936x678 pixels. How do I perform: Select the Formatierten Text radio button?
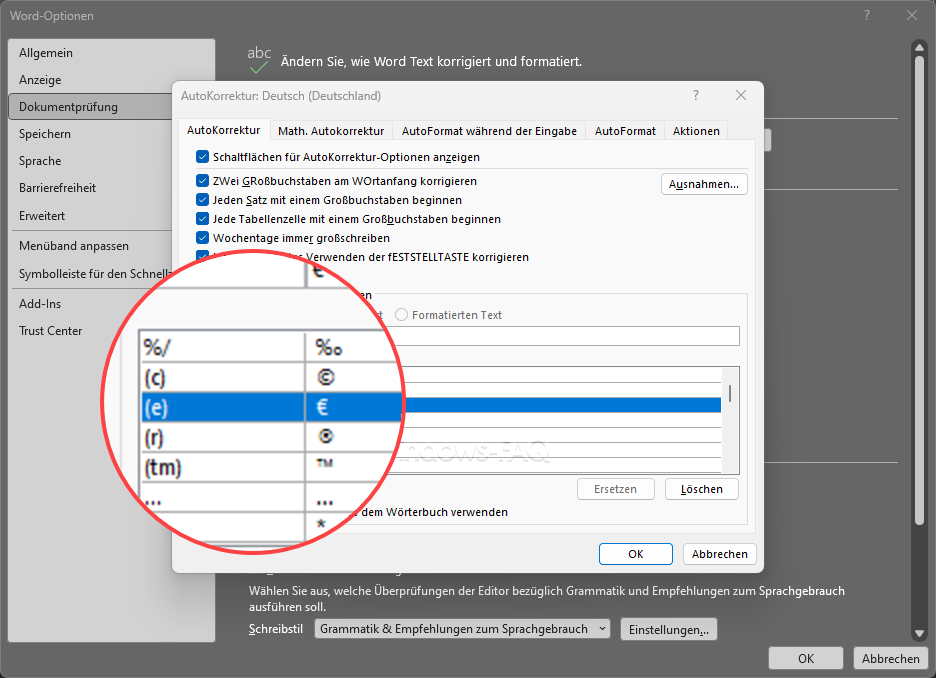[x=402, y=315]
